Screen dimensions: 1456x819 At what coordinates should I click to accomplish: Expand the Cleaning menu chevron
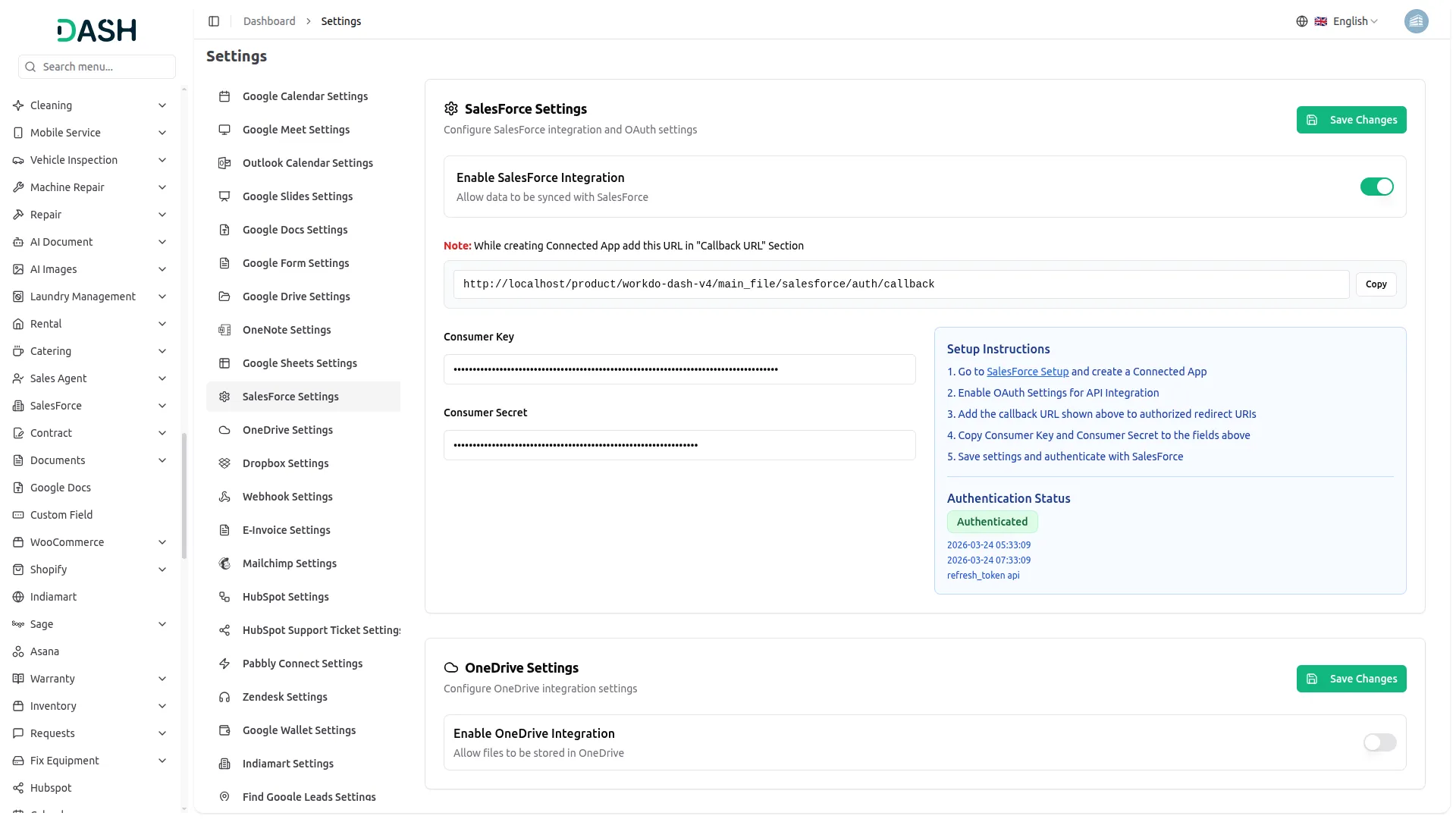click(162, 105)
